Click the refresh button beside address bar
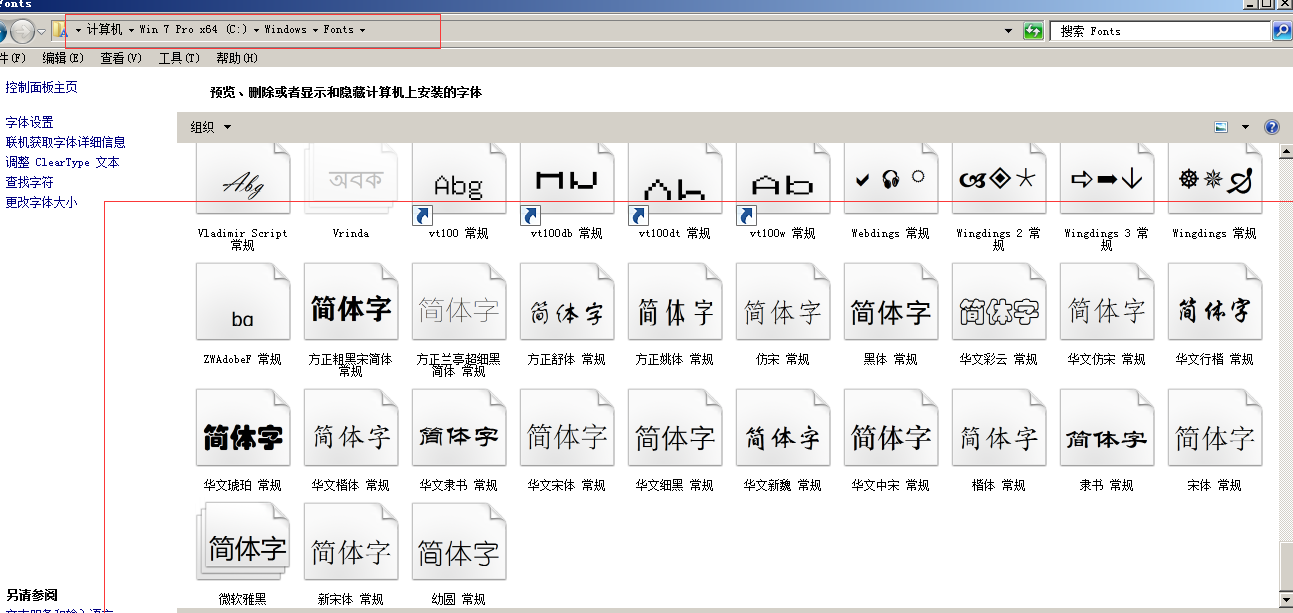The image size is (1293, 613). coord(1033,31)
